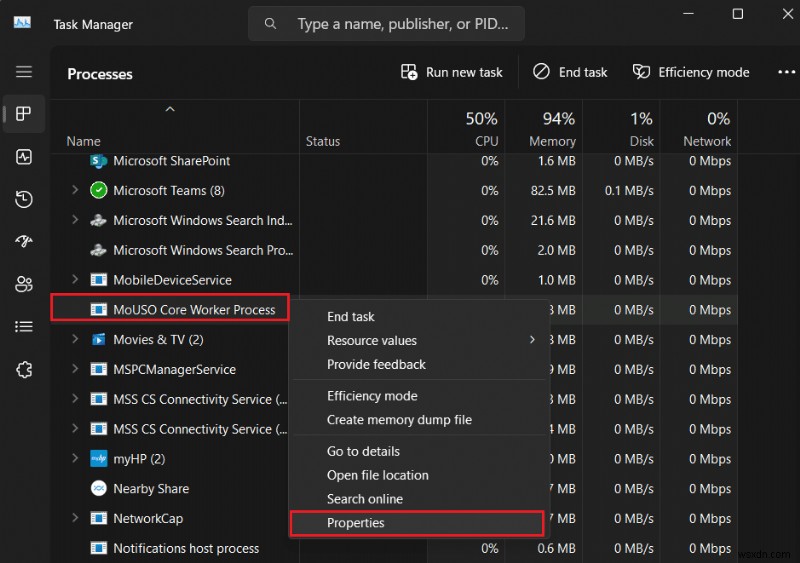Screen dimensions: 800x563
Task: Click the MSPCManagerService process icon
Action: (x=98, y=369)
